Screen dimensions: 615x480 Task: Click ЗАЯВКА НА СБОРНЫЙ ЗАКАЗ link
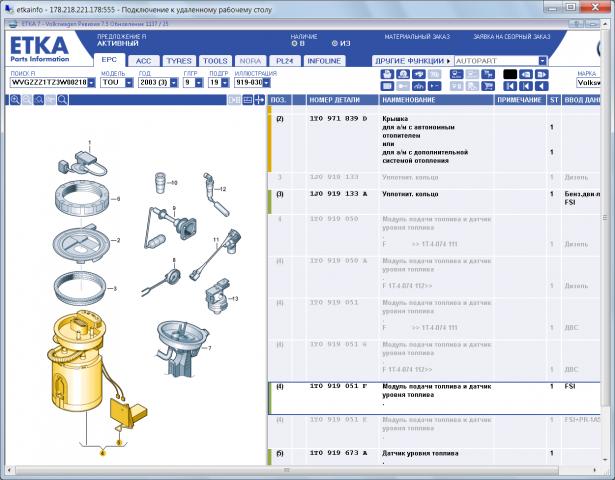coord(511,37)
